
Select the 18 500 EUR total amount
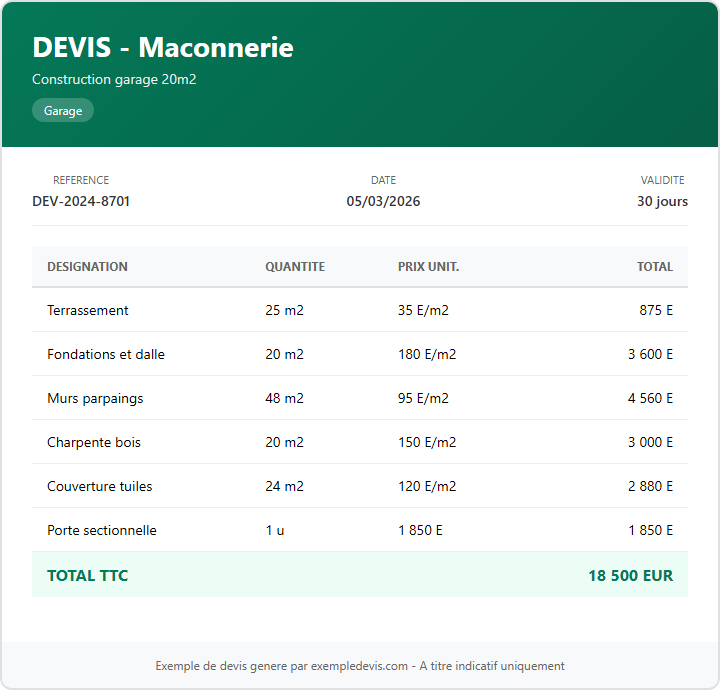tap(630, 575)
